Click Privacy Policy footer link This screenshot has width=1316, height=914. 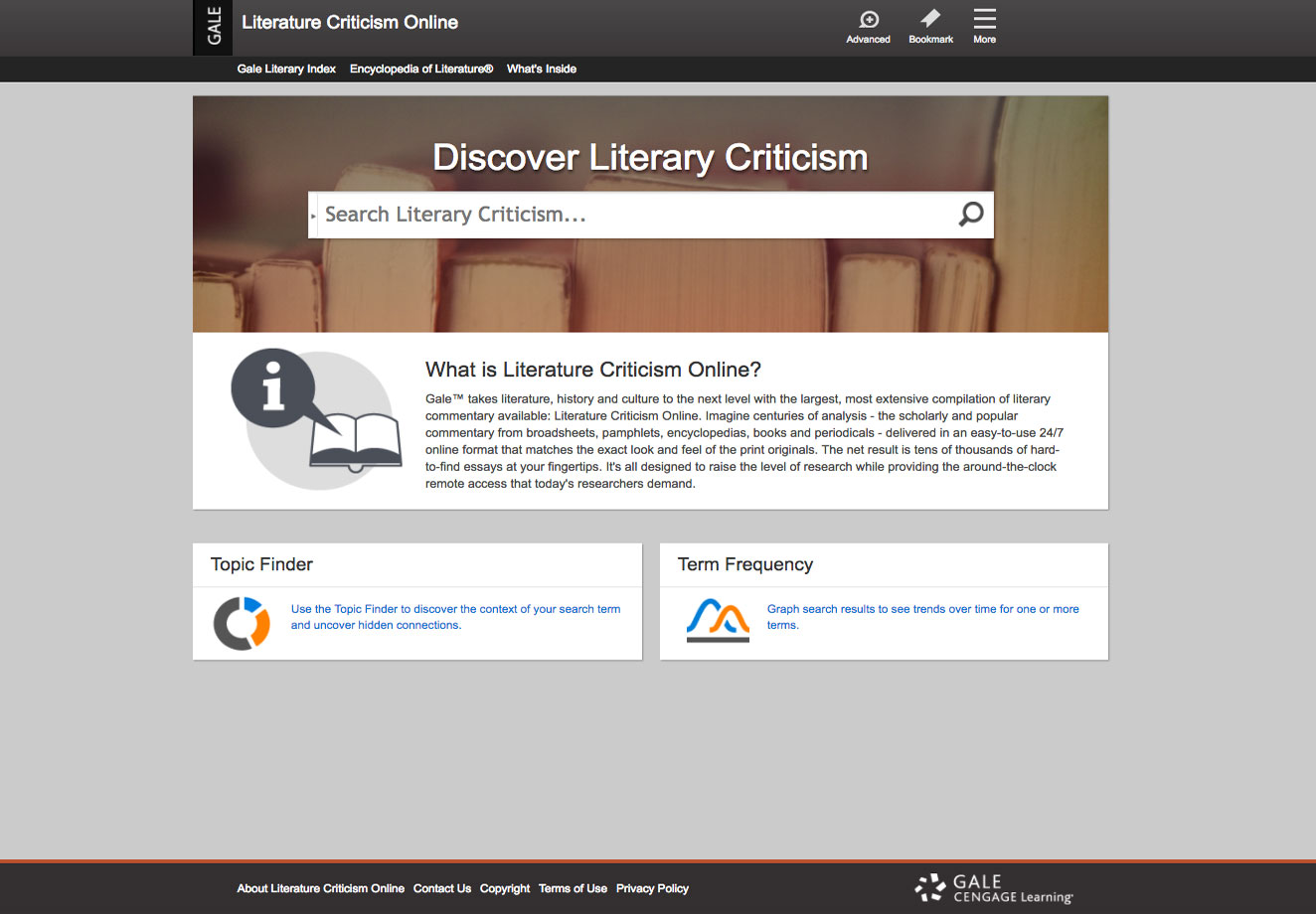(x=652, y=888)
